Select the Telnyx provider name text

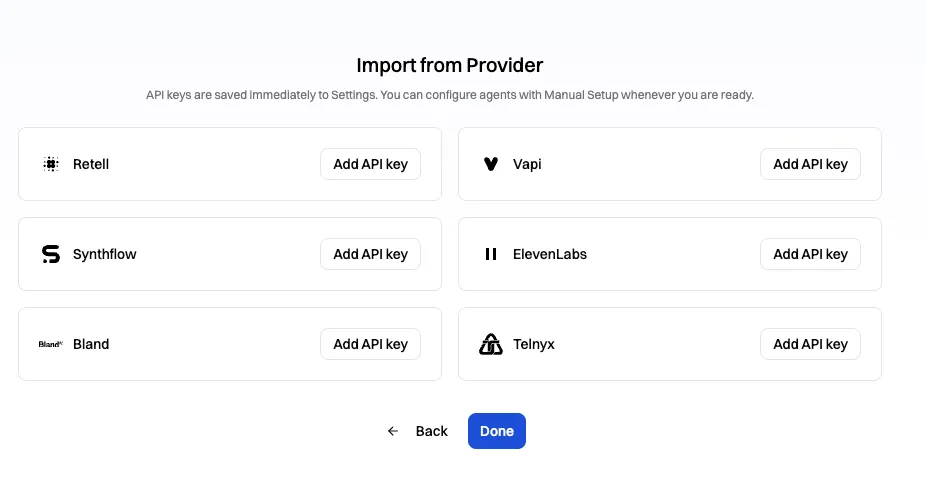click(534, 344)
